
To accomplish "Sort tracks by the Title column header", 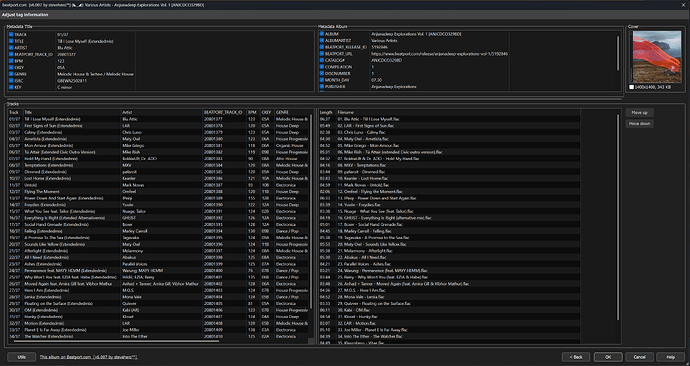I will click(x=72, y=112).
